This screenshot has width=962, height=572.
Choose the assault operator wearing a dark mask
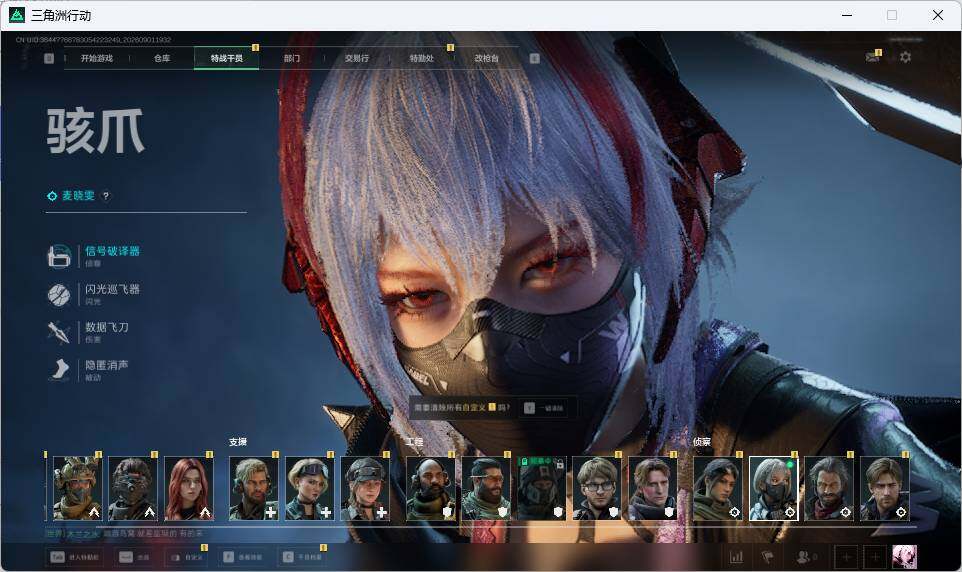tap(133, 488)
